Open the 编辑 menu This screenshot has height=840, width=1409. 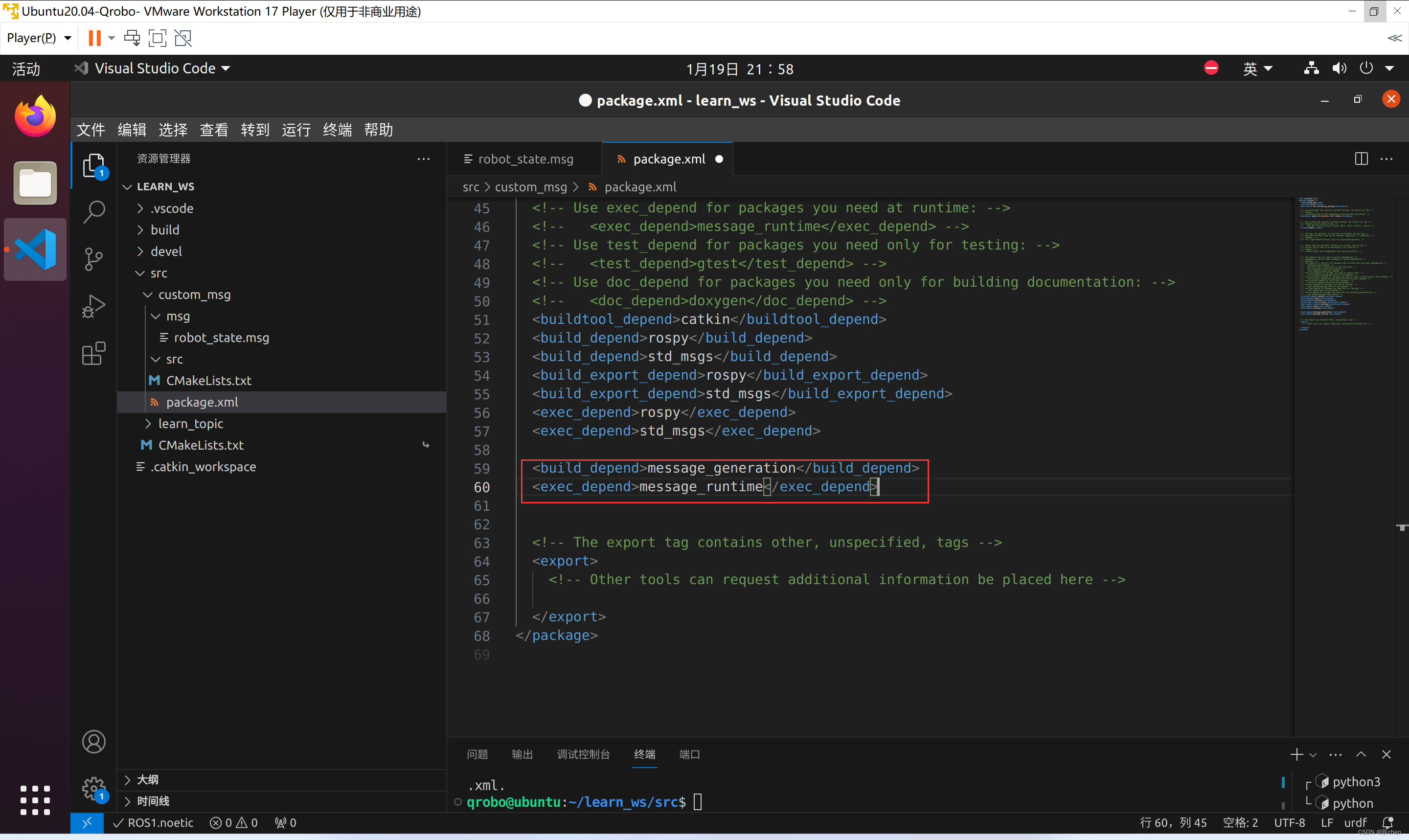132,130
